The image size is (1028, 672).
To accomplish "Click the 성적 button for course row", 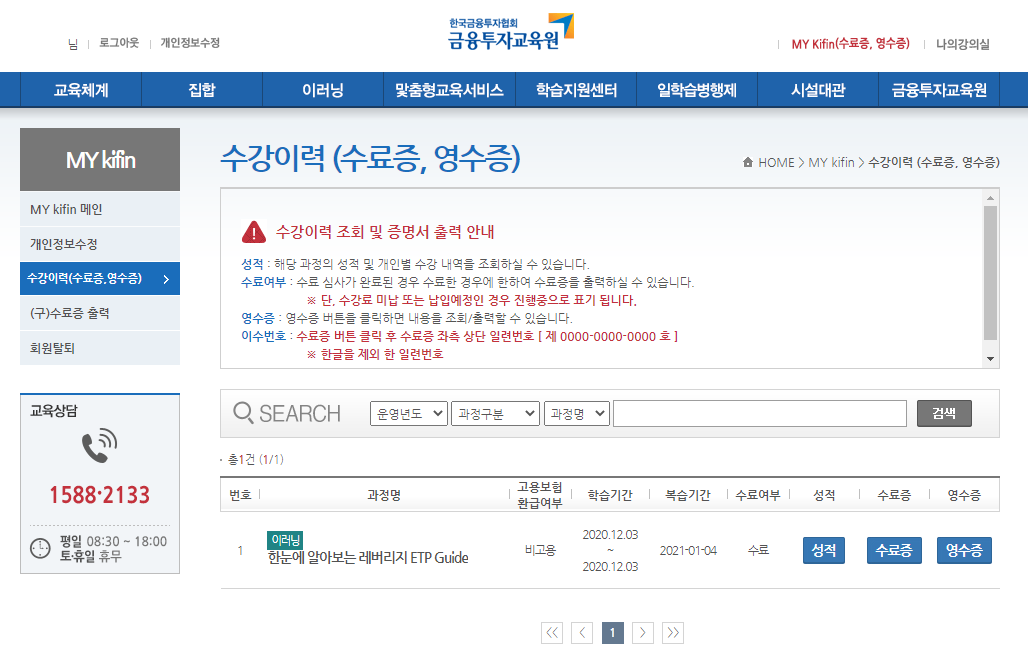I will tap(823, 550).
